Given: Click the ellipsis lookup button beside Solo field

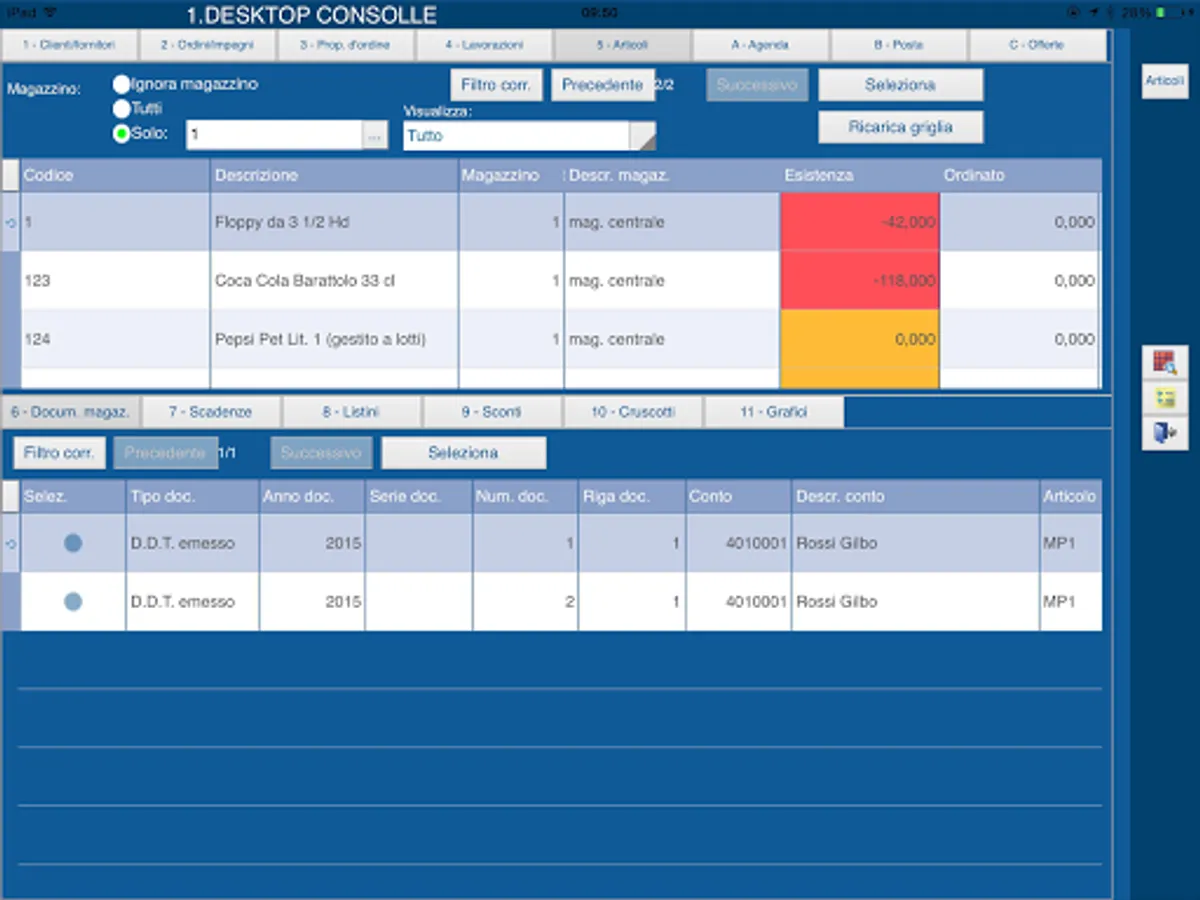Looking at the screenshot, I should point(374,136).
